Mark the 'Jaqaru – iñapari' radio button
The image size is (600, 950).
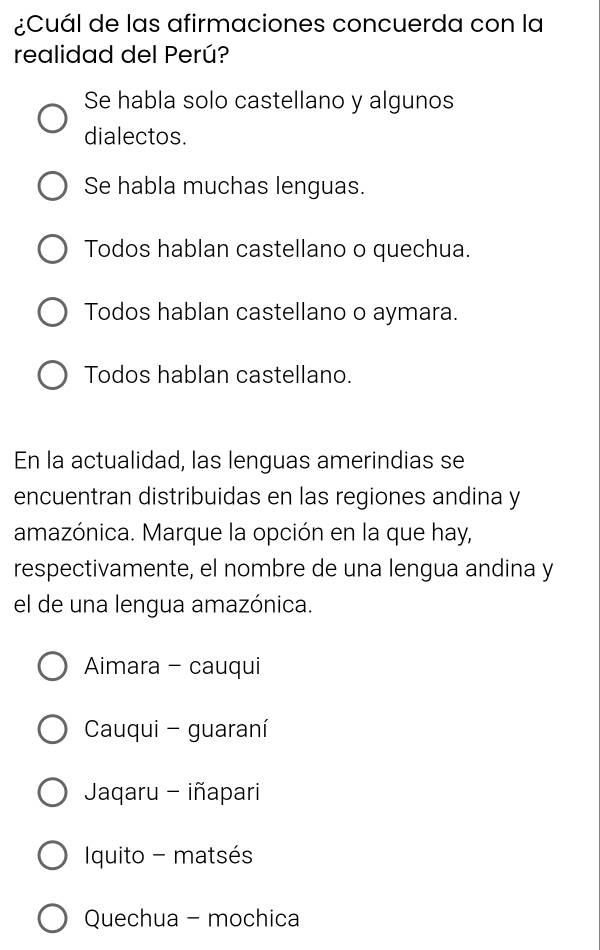[53, 792]
